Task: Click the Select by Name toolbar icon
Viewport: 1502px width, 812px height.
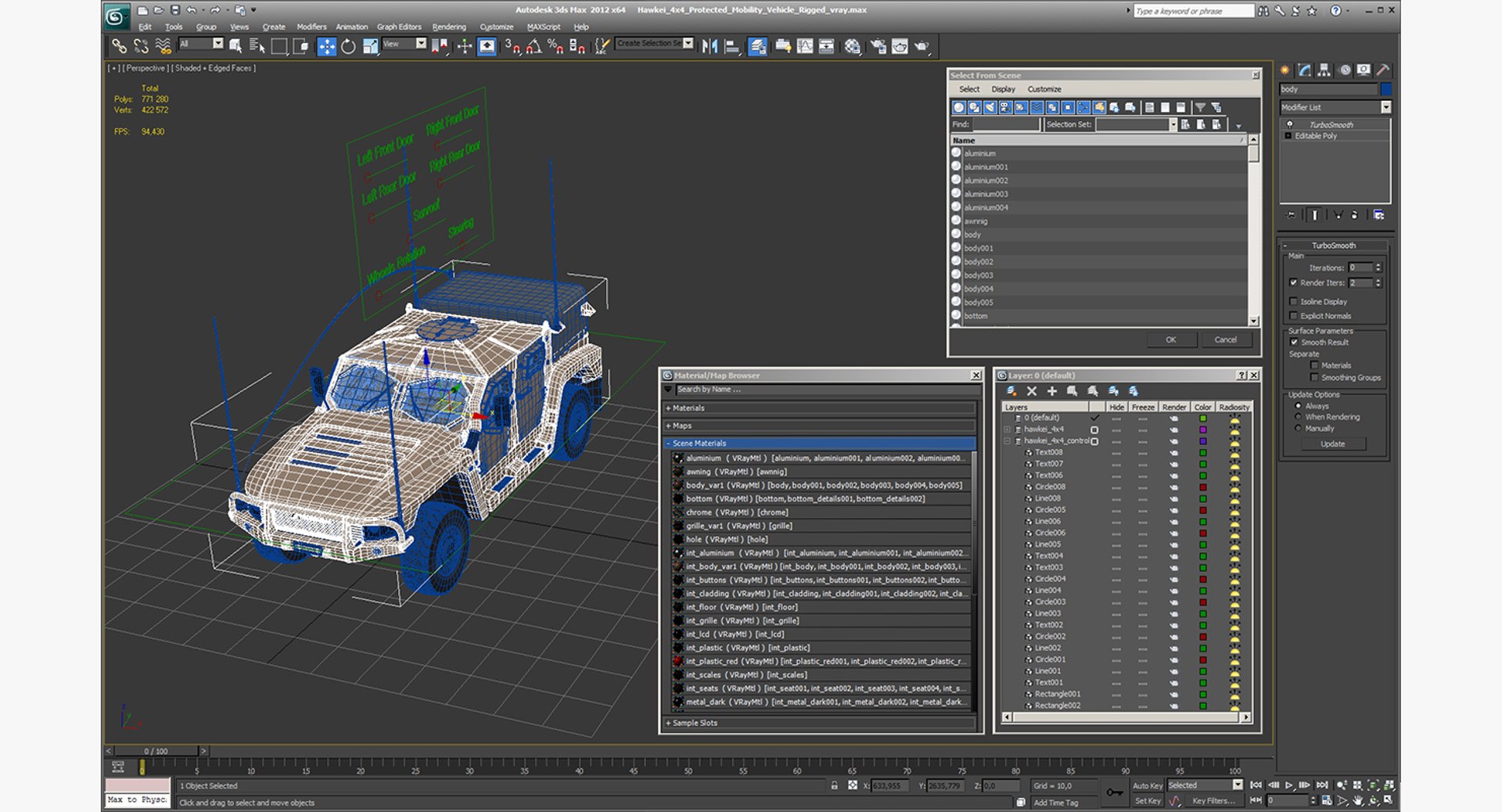Action: click(x=257, y=46)
